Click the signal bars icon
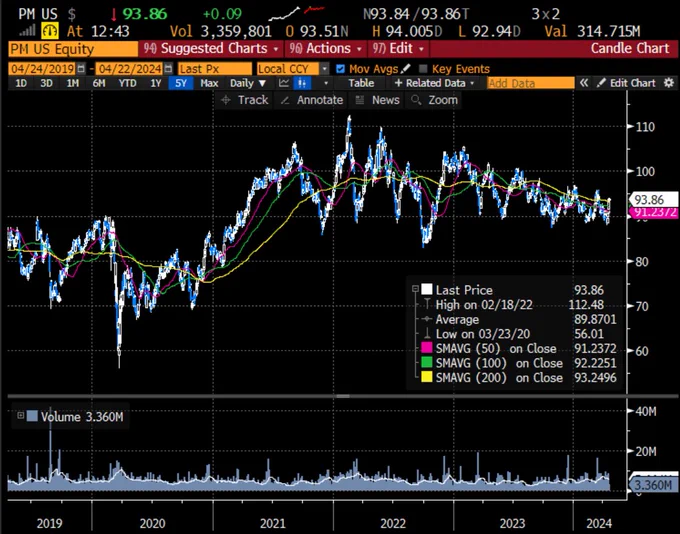 [x=27, y=31]
